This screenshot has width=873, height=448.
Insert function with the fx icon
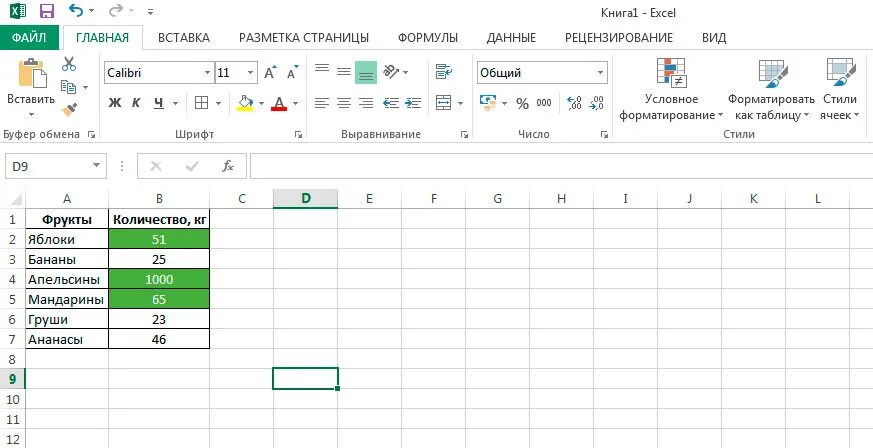(x=228, y=166)
